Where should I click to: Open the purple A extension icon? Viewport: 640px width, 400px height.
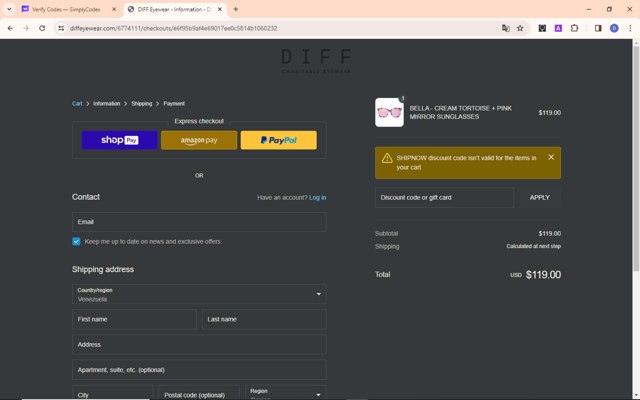(558, 28)
